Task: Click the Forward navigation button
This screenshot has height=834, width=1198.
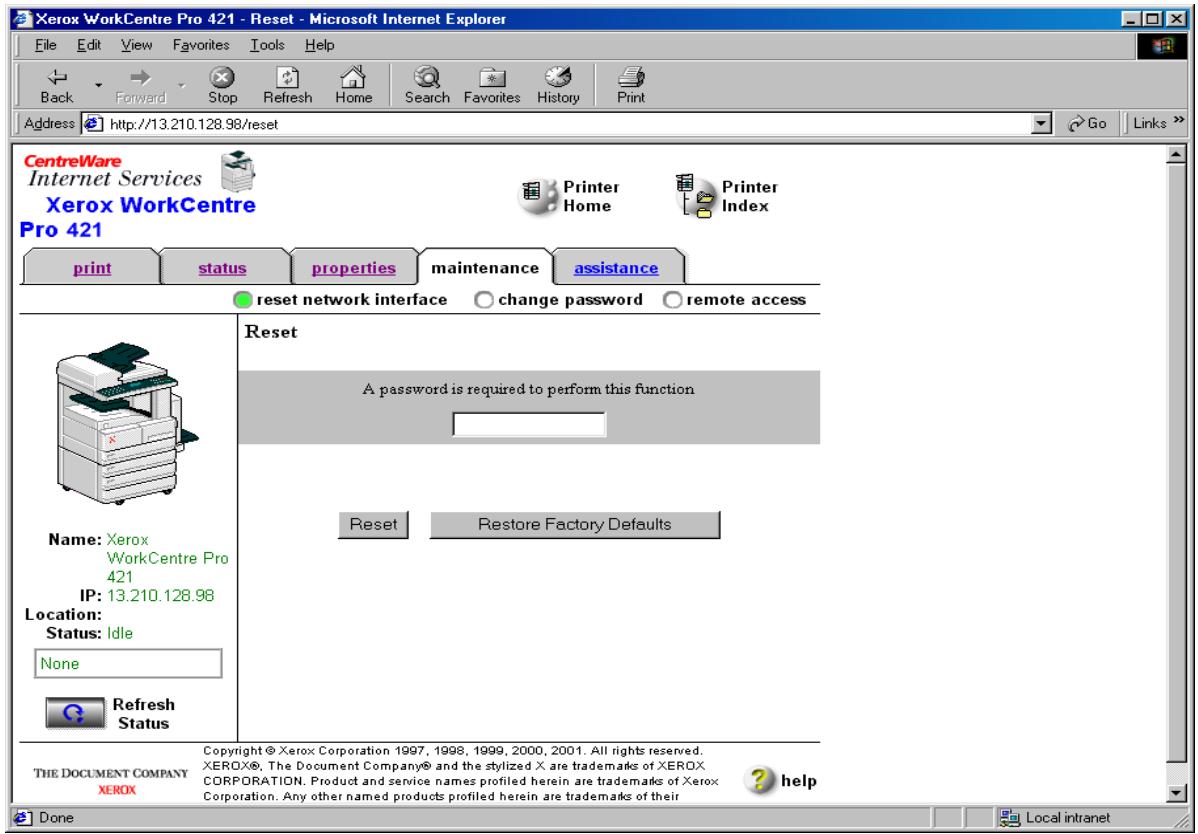Action: (140, 86)
